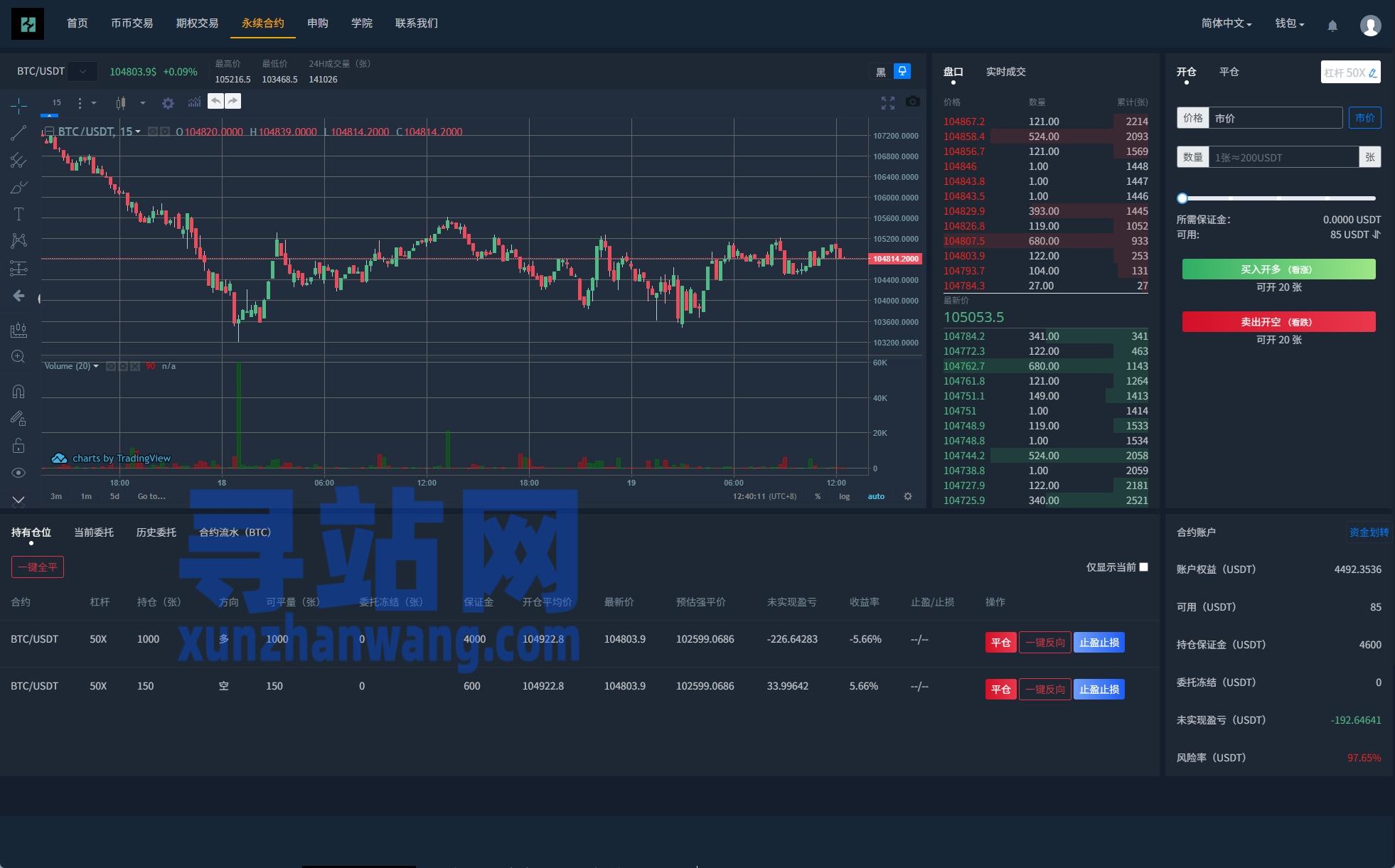Open chart settings gear in toolbar
This screenshot has width=1395, height=868.
tap(168, 103)
